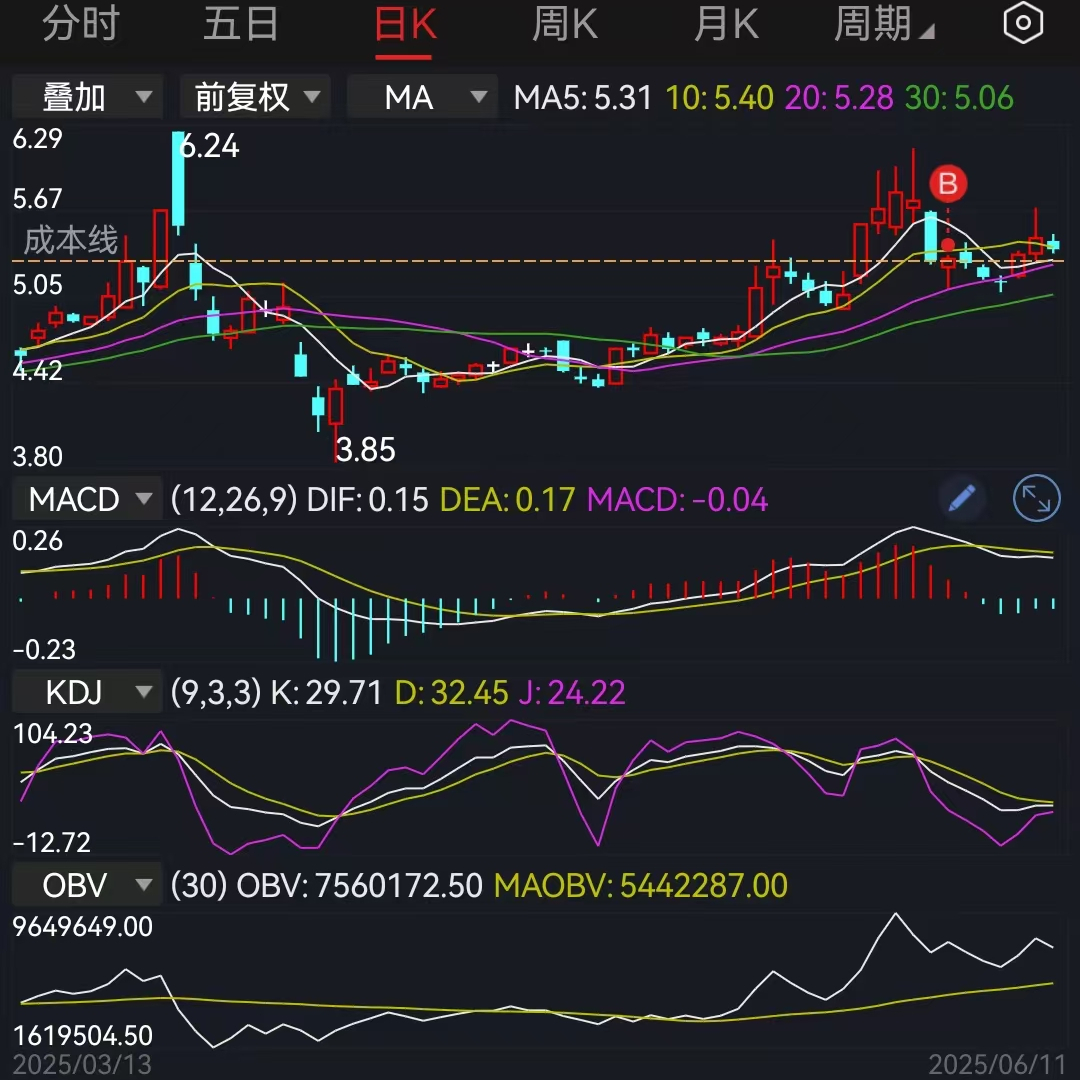Image resolution: width=1080 pixels, height=1080 pixels.
Task: Click the MA indicator label
Action: click(x=408, y=97)
